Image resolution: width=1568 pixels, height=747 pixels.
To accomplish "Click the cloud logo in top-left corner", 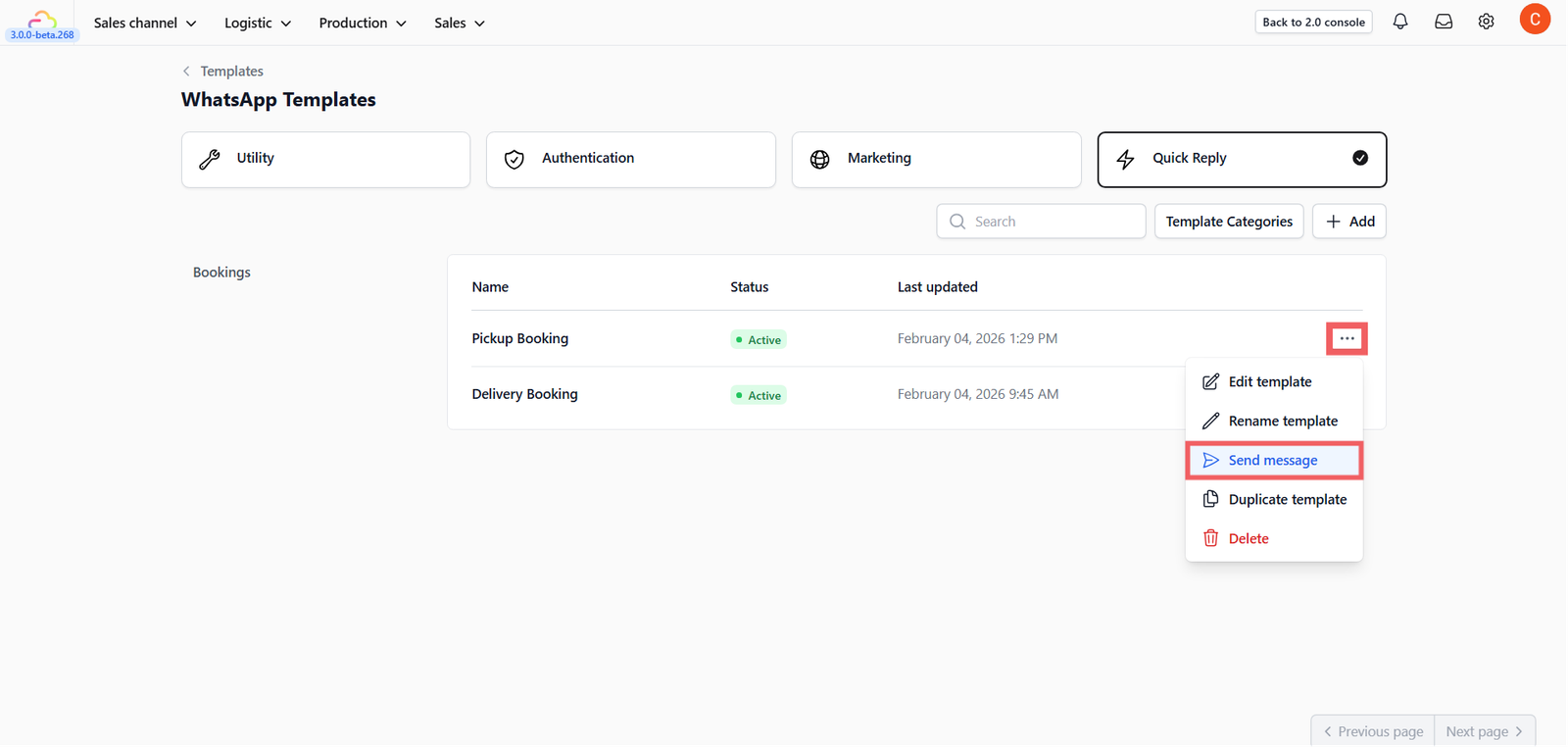I will [41, 19].
